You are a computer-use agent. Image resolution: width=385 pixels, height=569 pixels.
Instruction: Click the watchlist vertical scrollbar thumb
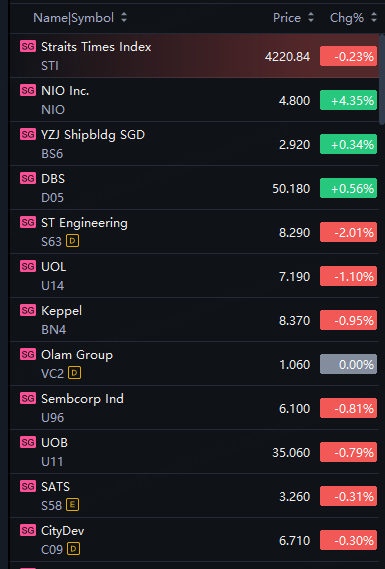[382, 79]
